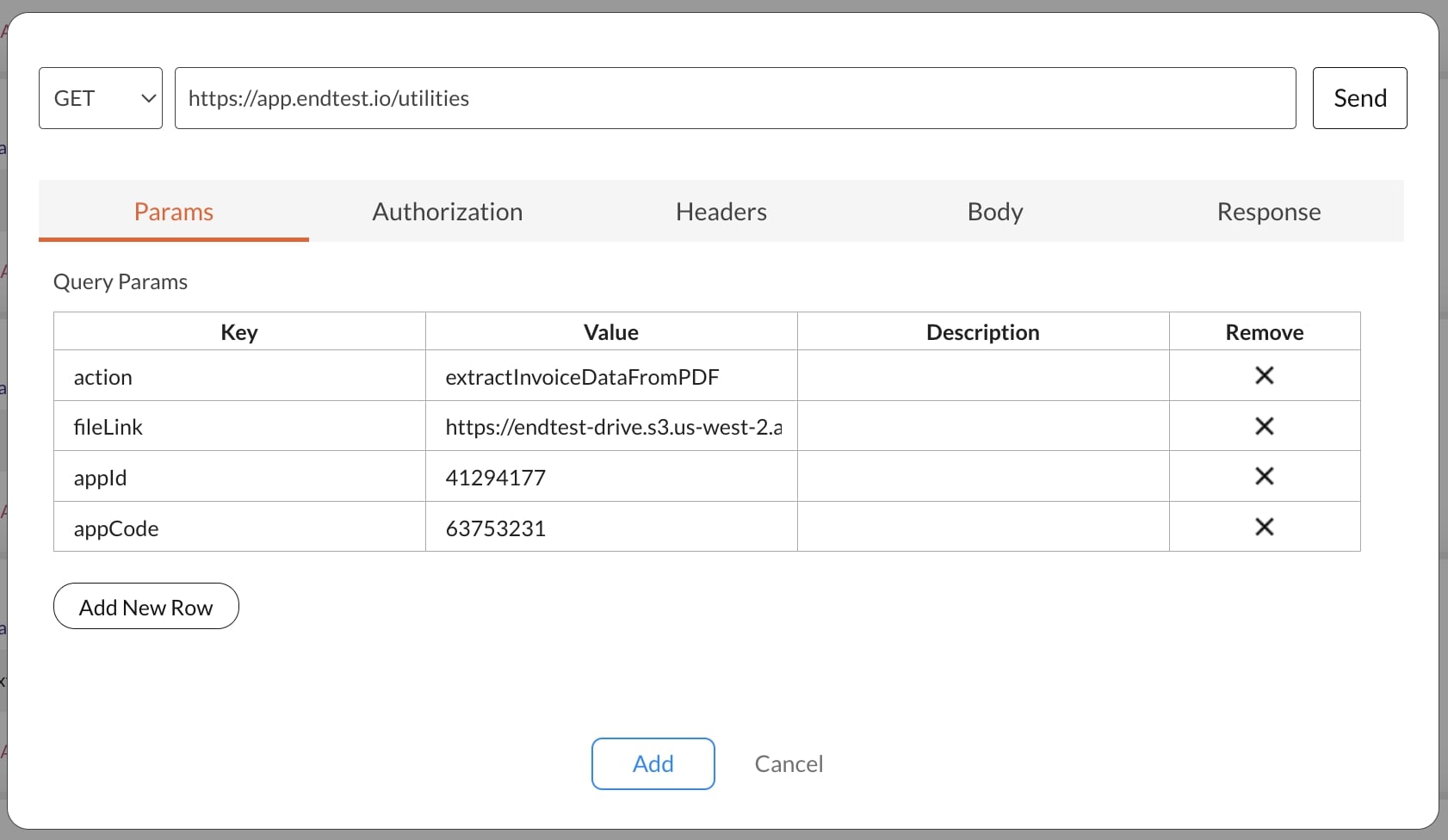Screen dimensions: 1448x840
Task: Switch to the Authorization tab
Action: [x=447, y=212]
